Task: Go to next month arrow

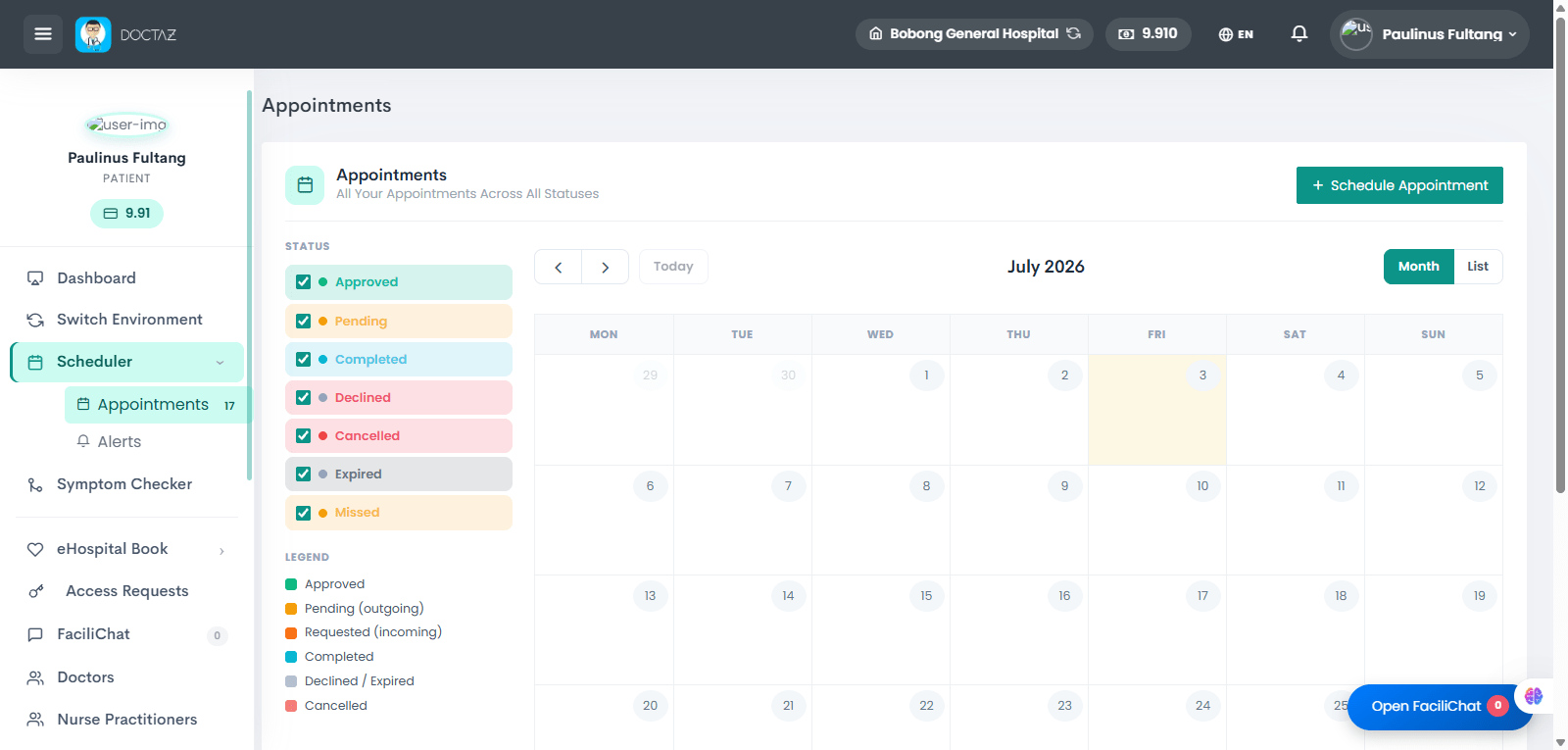Action: point(606,267)
